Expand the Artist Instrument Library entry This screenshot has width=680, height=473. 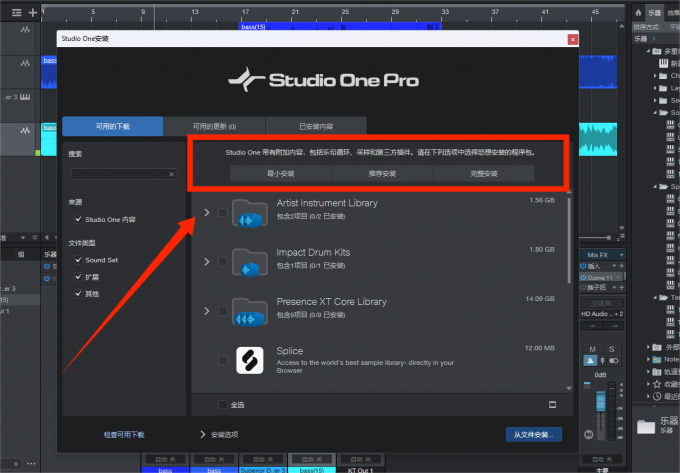(x=207, y=212)
